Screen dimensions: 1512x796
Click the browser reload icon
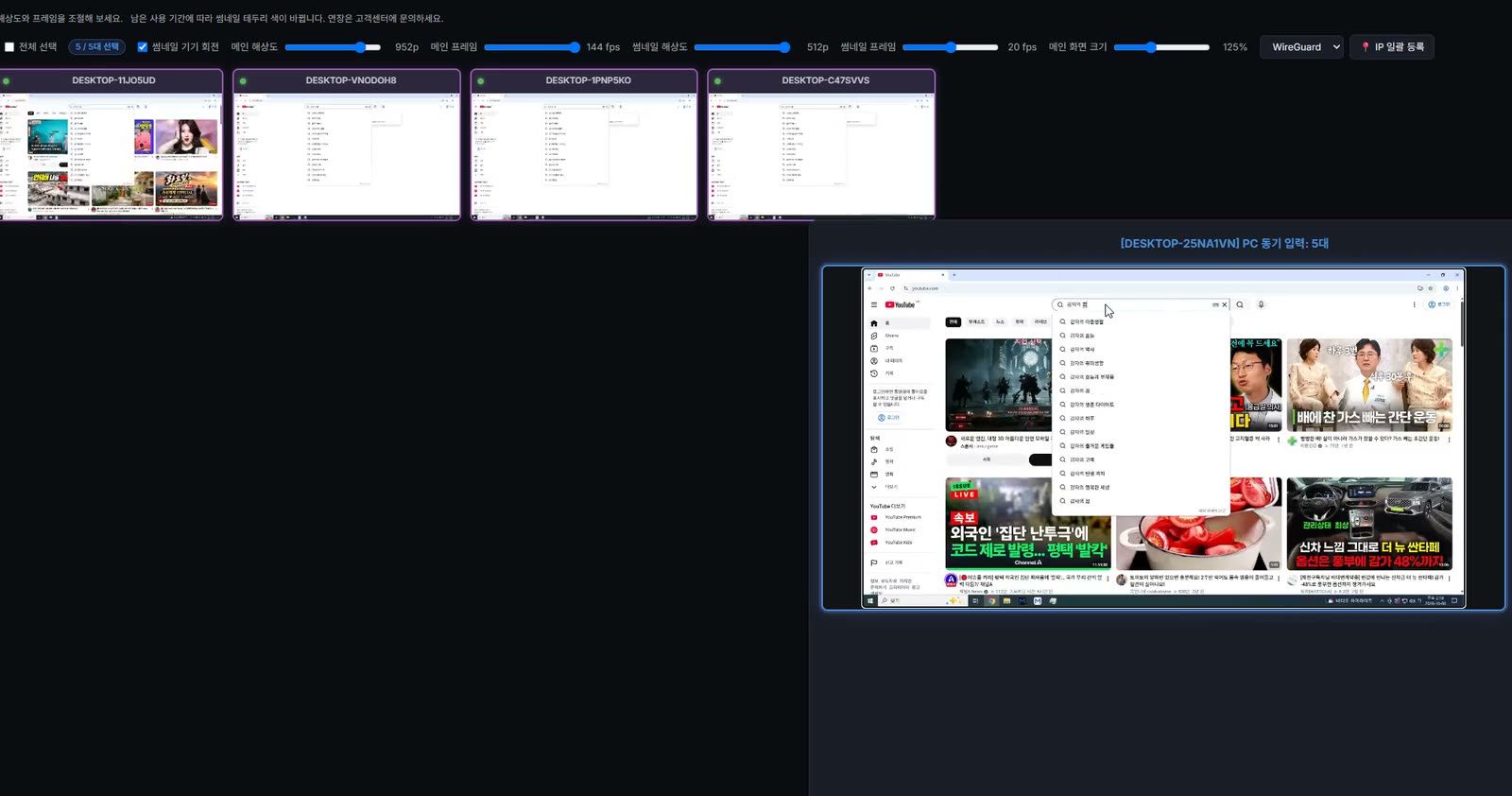(892, 288)
